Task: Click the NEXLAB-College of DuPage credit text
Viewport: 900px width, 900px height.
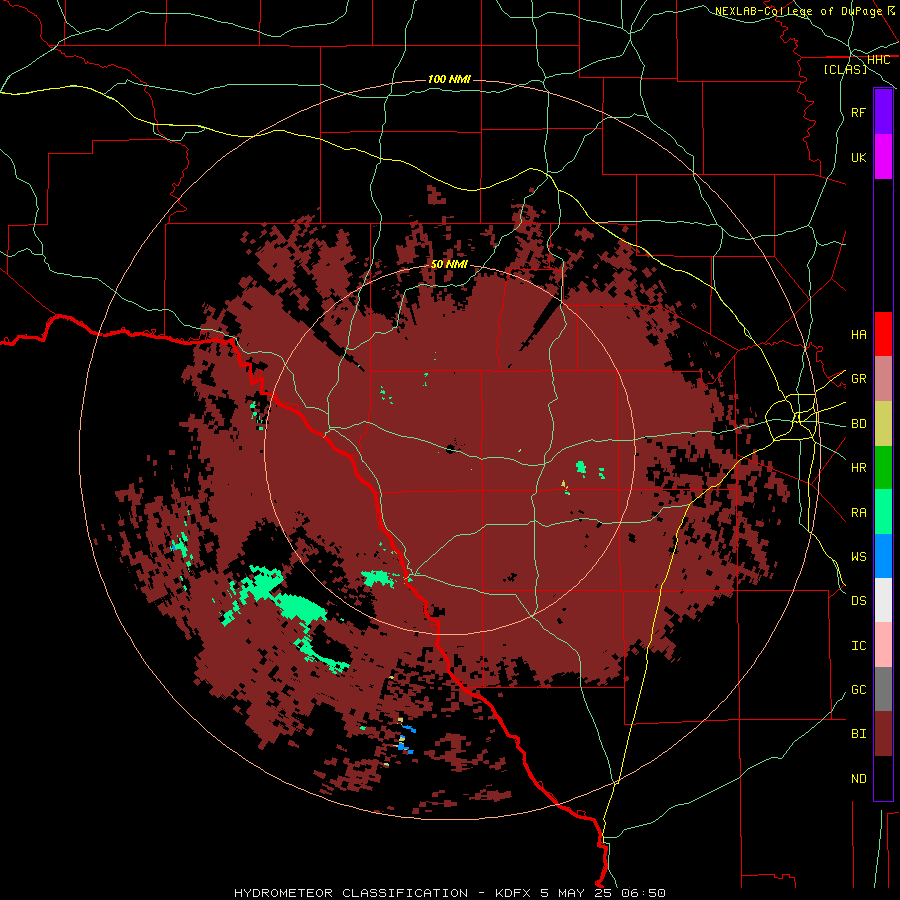Action: (799, 11)
